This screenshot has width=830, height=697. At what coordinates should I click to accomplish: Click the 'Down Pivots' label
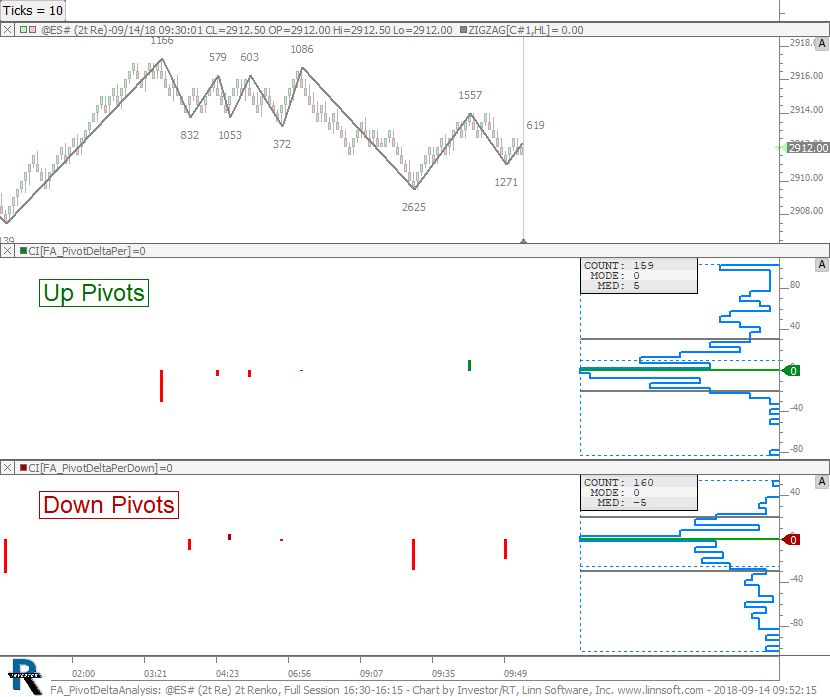[x=108, y=505]
